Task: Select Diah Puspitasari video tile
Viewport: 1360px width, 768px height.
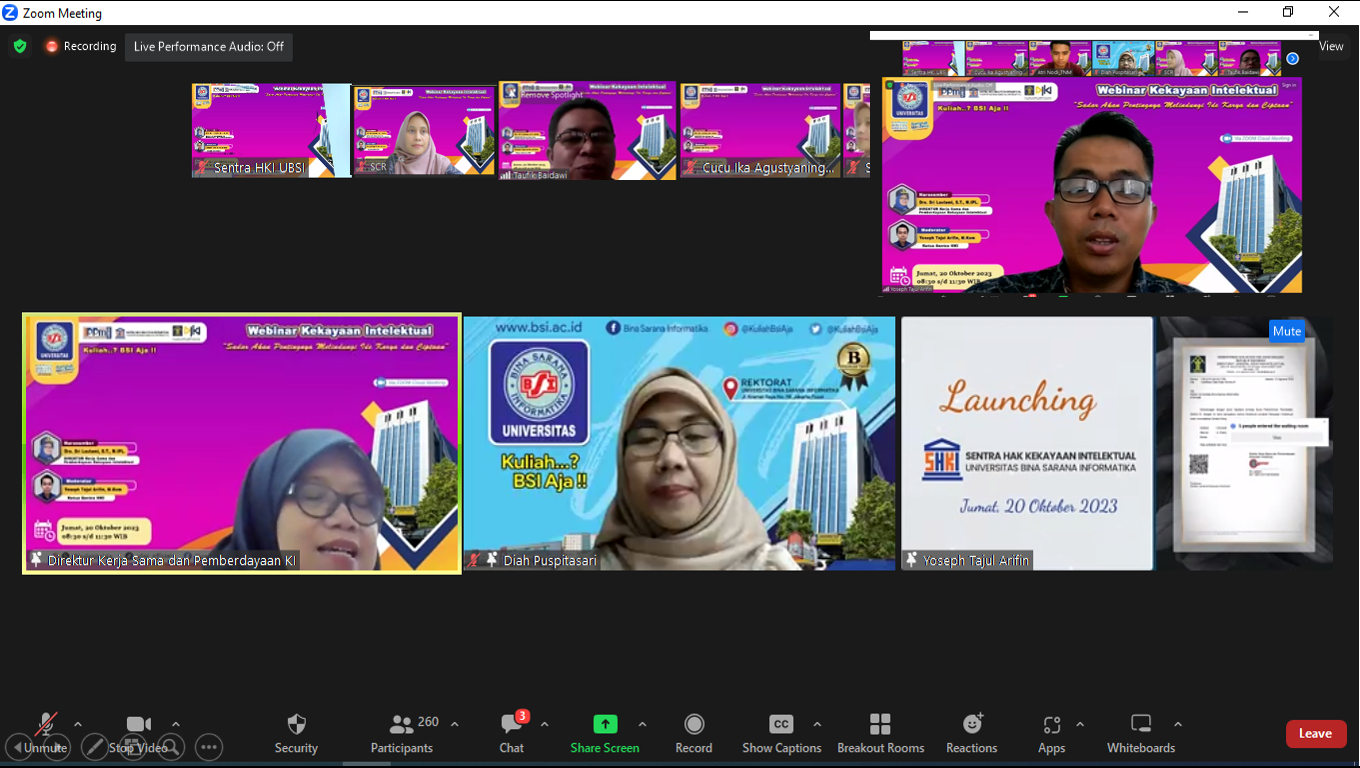Action: (679, 444)
